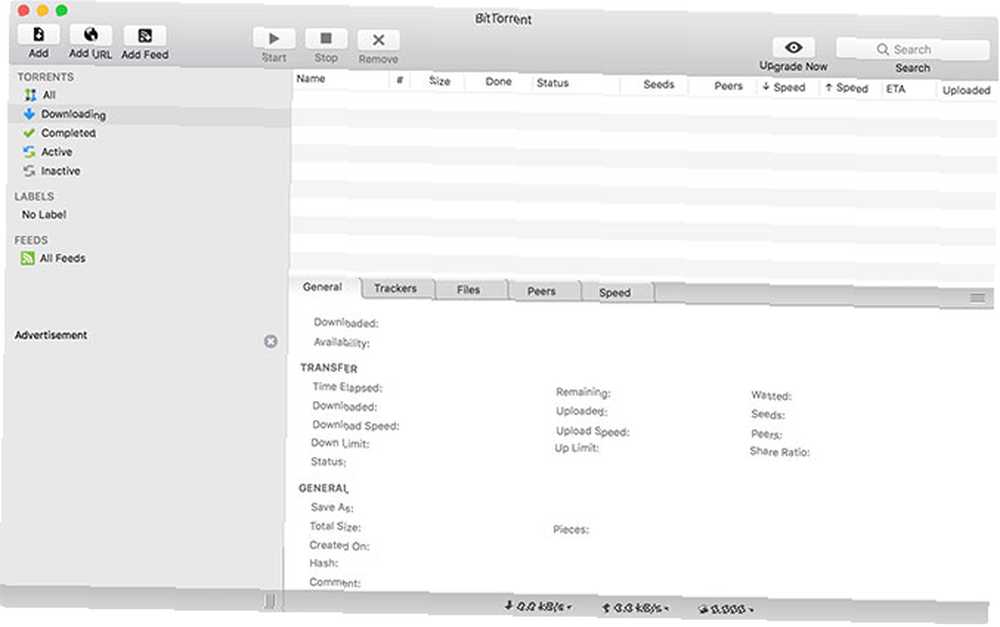Click the TORRENTS section header

(x=45, y=77)
